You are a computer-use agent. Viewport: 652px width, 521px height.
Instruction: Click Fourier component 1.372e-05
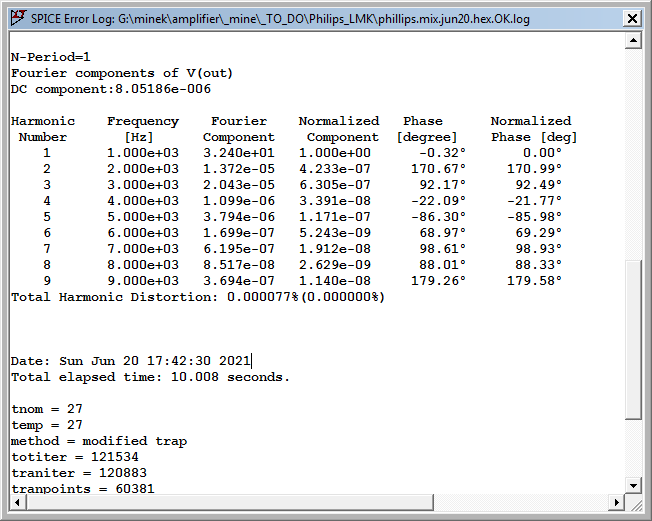point(239,169)
